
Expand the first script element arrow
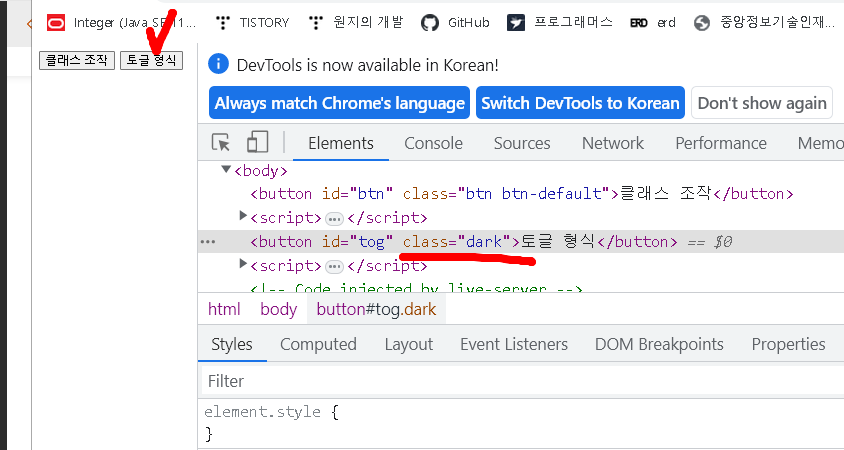[x=243, y=216]
